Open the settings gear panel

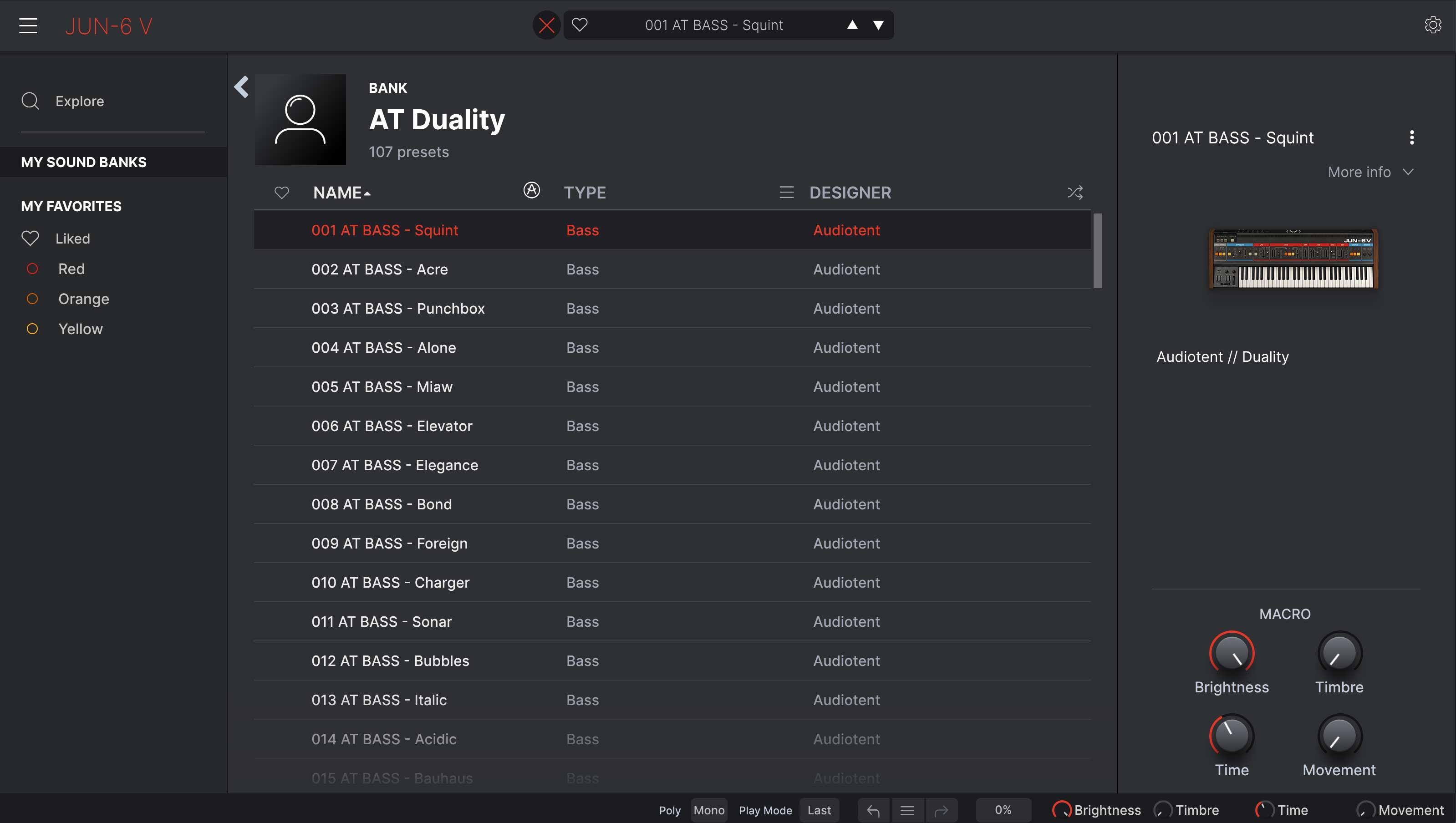point(1432,25)
